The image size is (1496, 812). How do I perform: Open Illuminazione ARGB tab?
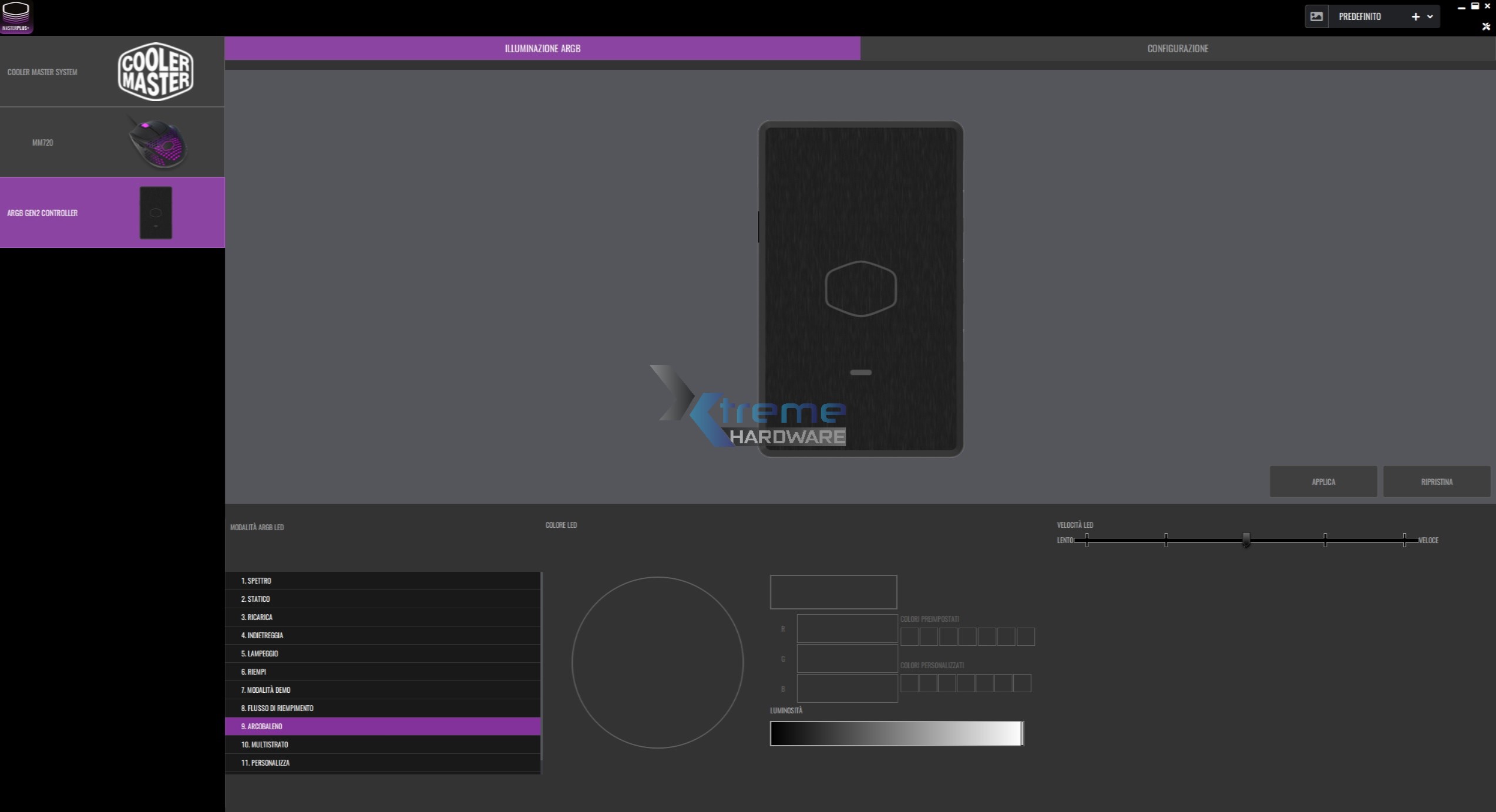pyautogui.click(x=542, y=48)
